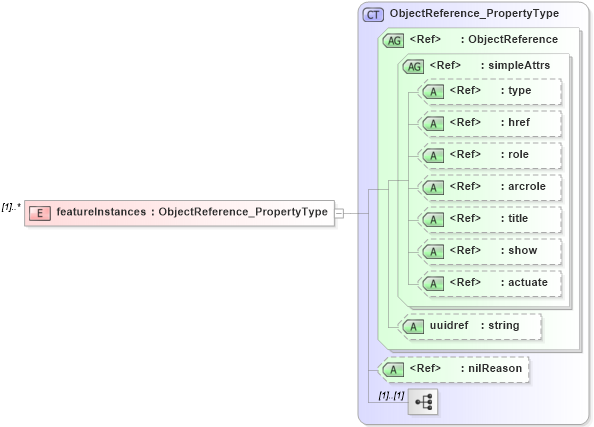Select the ': actuate' attribute label
This screenshot has width=594, height=427.
click(x=524, y=283)
